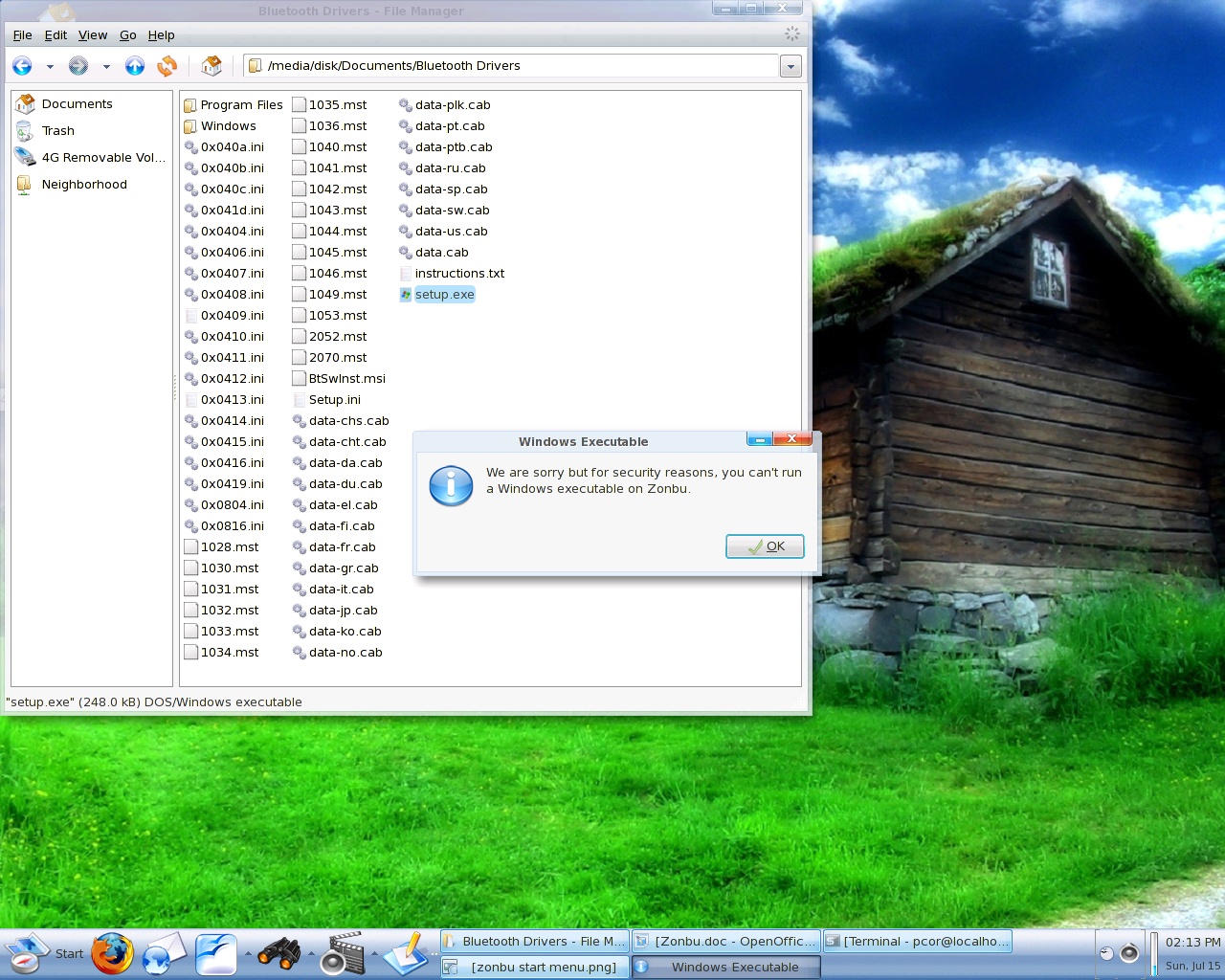The image size is (1225, 980).
Task: Expand the location path dropdown
Action: (x=791, y=66)
